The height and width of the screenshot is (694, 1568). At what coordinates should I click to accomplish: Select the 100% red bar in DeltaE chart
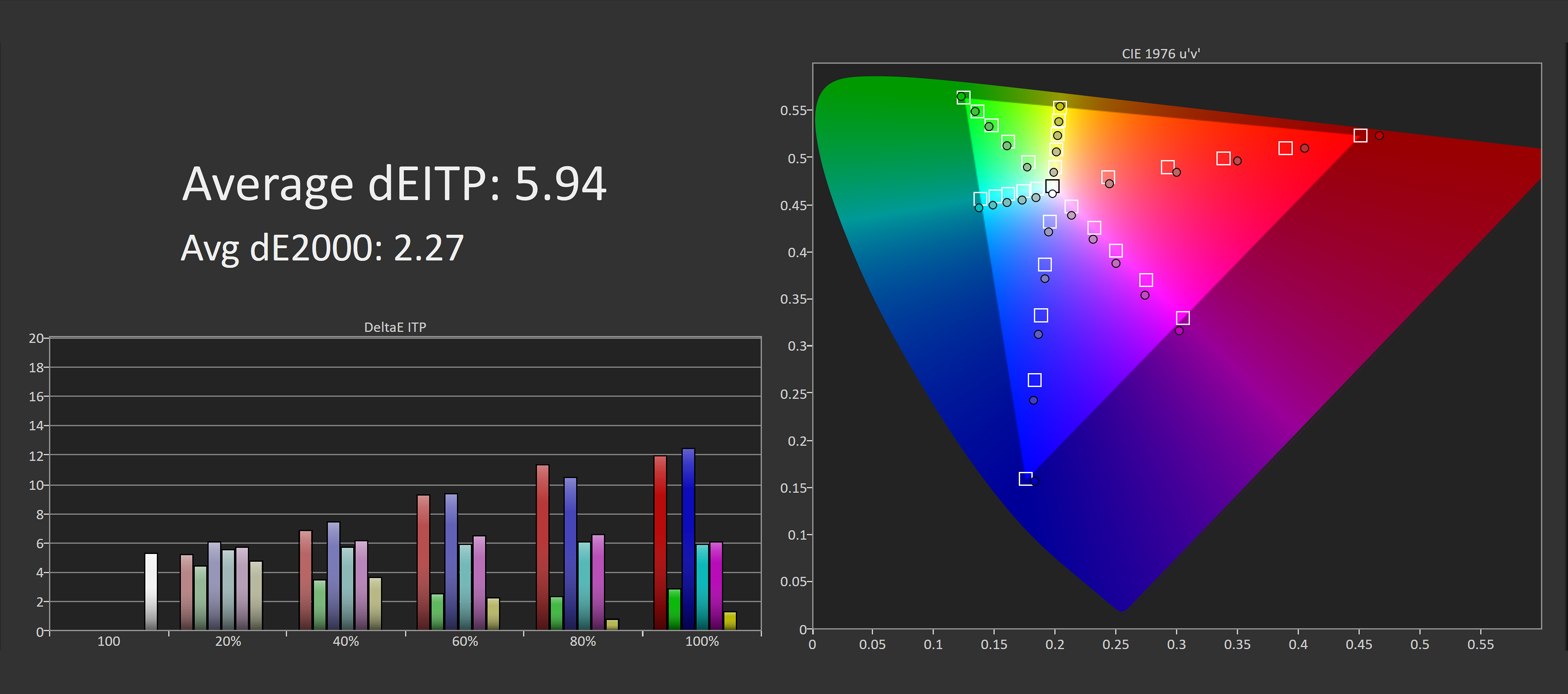(x=660, y=543)
